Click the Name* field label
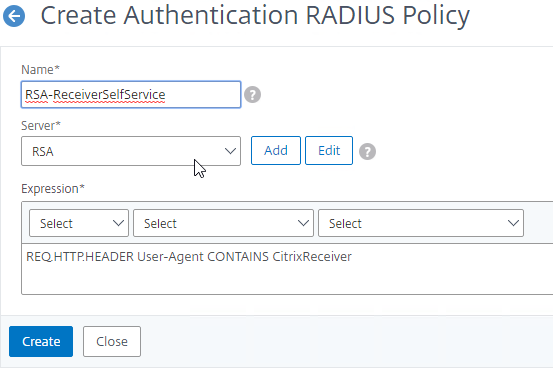The image size is (553, 368). [x=41, y=70]
